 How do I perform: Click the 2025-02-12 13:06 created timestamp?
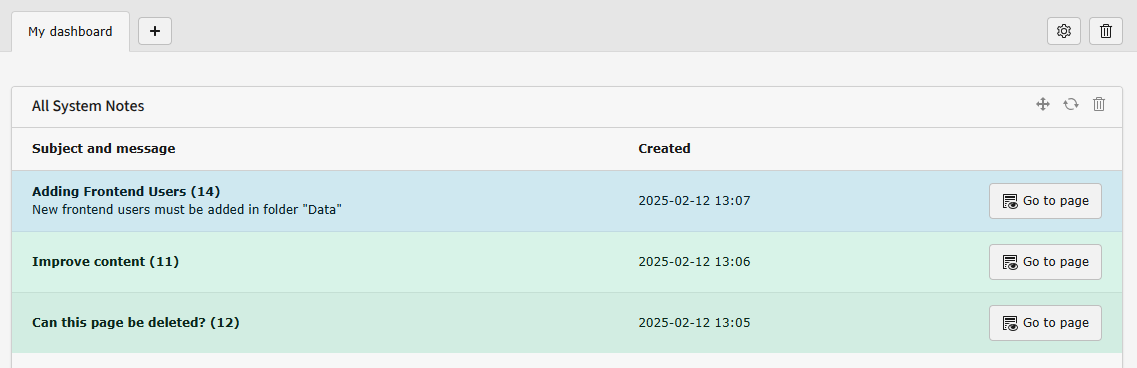694,262
